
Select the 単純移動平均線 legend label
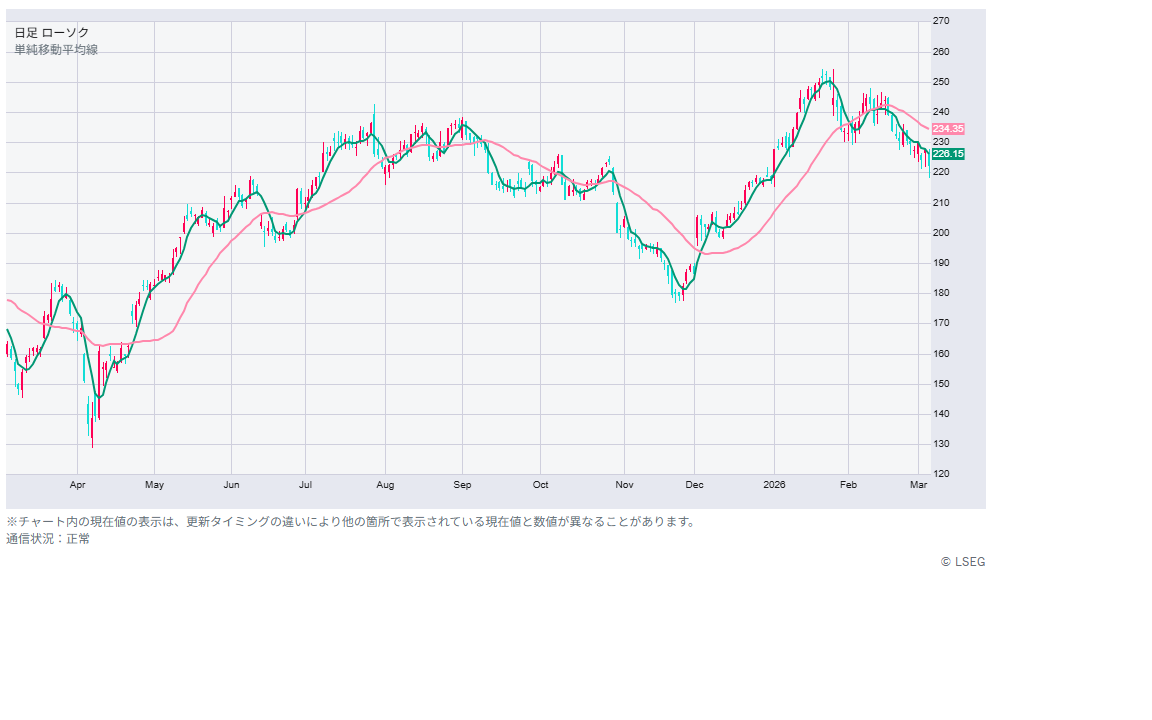pyautogui.click(x=56, y=50)
